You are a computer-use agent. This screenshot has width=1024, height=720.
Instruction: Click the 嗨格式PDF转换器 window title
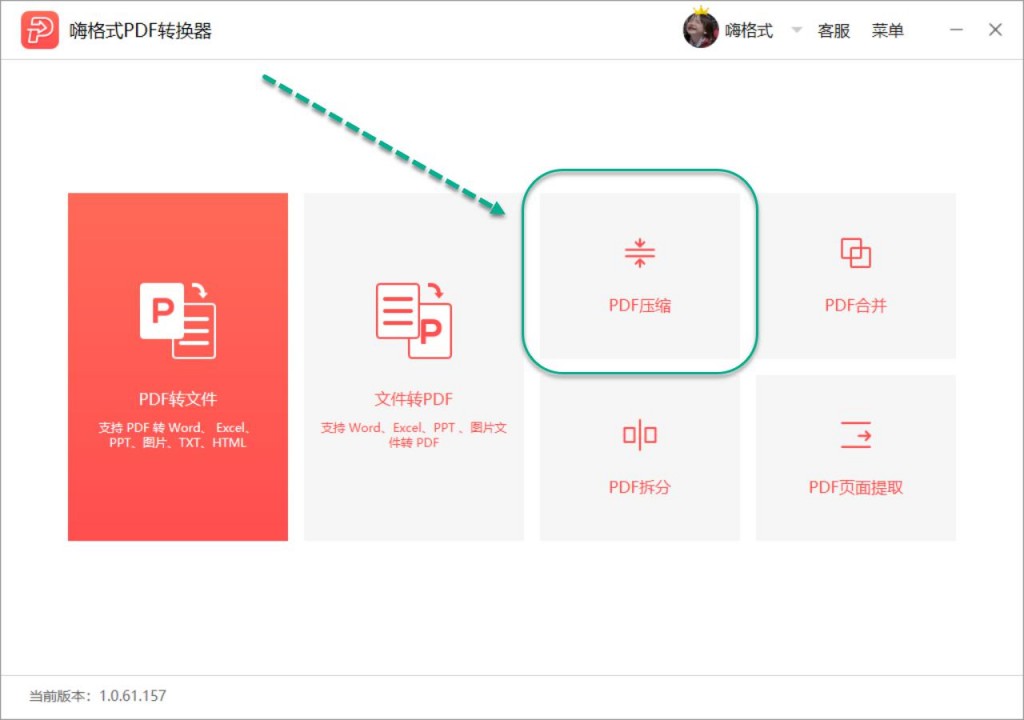point(140,31)
